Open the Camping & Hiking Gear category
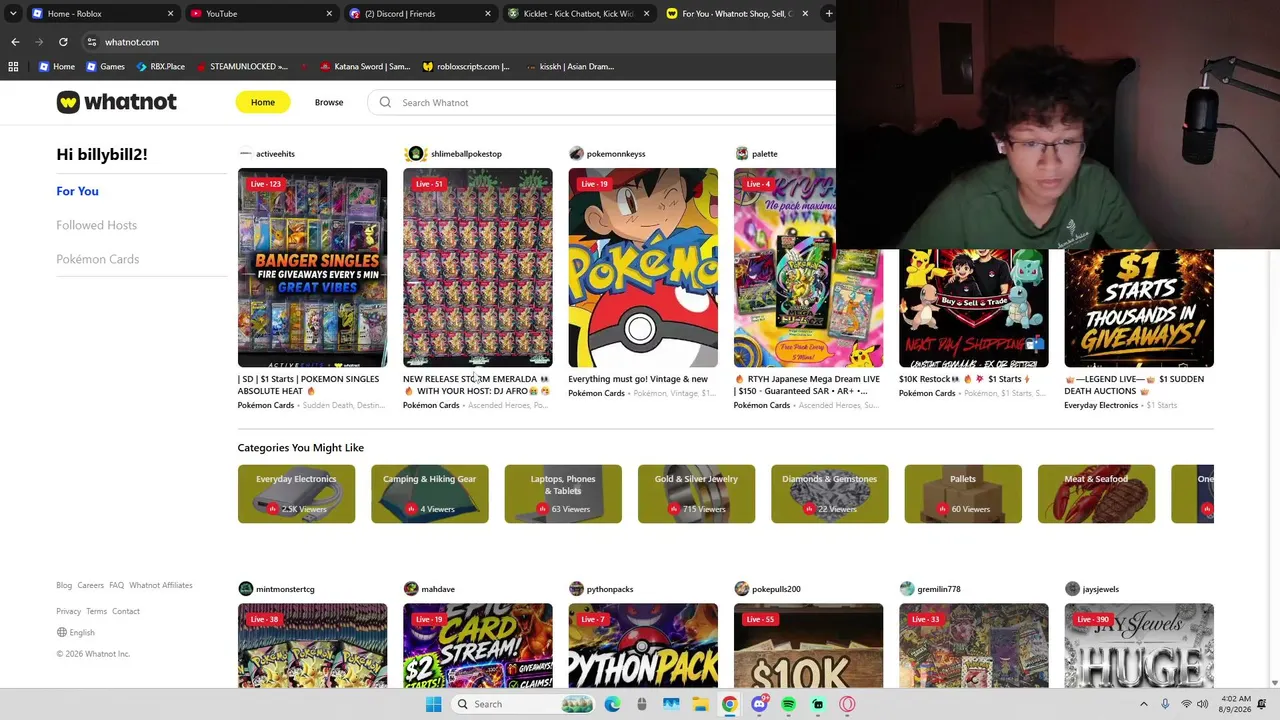The image size is (1280, 720). 430,494
